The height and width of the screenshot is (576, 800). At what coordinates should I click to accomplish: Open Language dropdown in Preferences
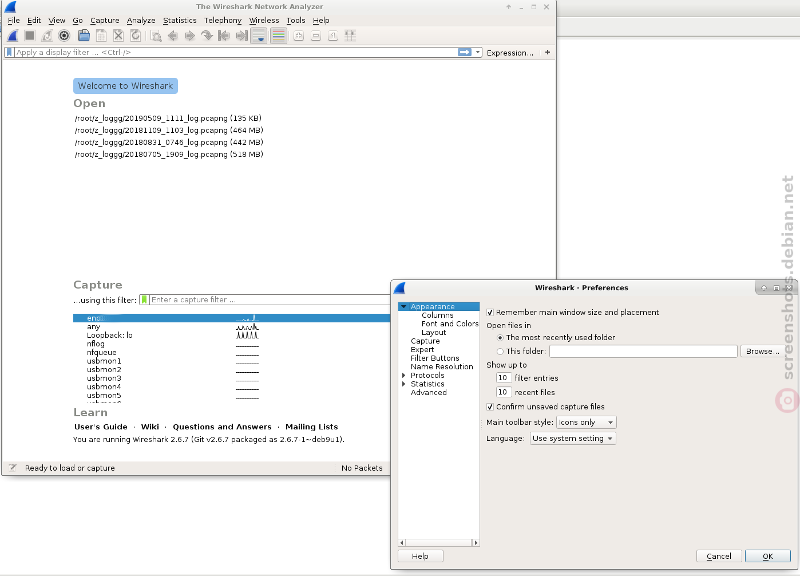(x=572, y=438)
